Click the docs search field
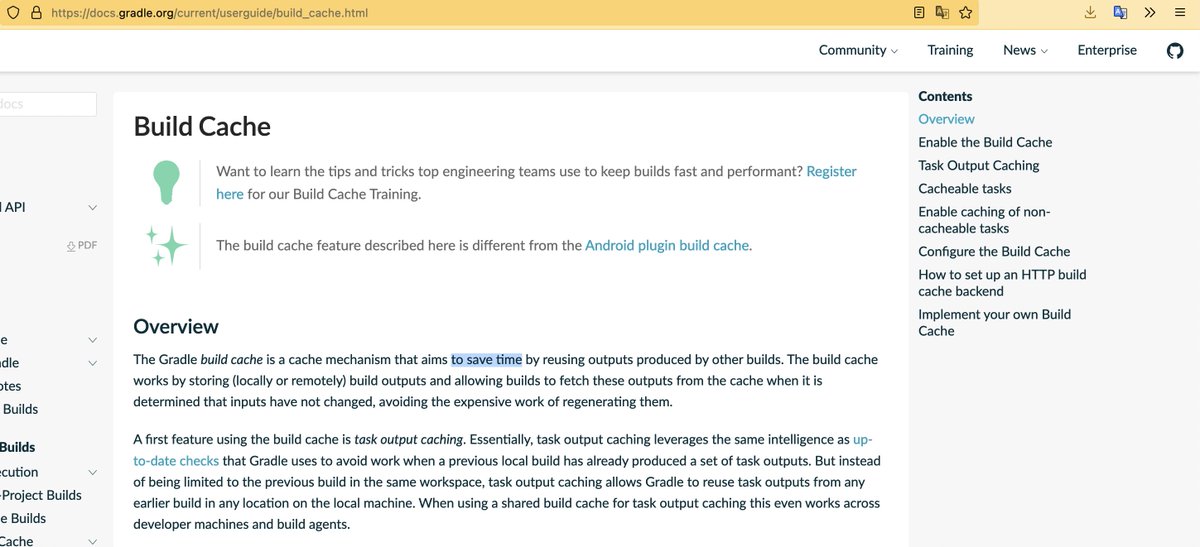1200x547 pixels. pos(48,104)
